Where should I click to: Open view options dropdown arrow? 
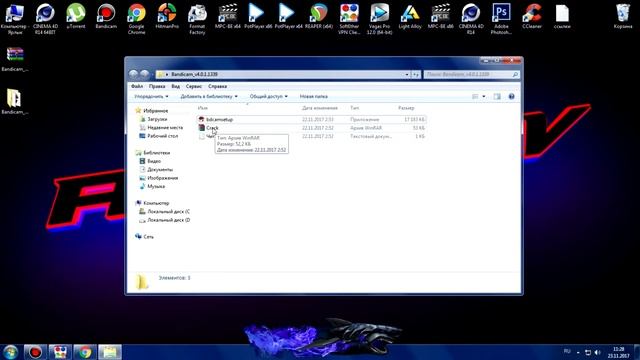[484, 96]
